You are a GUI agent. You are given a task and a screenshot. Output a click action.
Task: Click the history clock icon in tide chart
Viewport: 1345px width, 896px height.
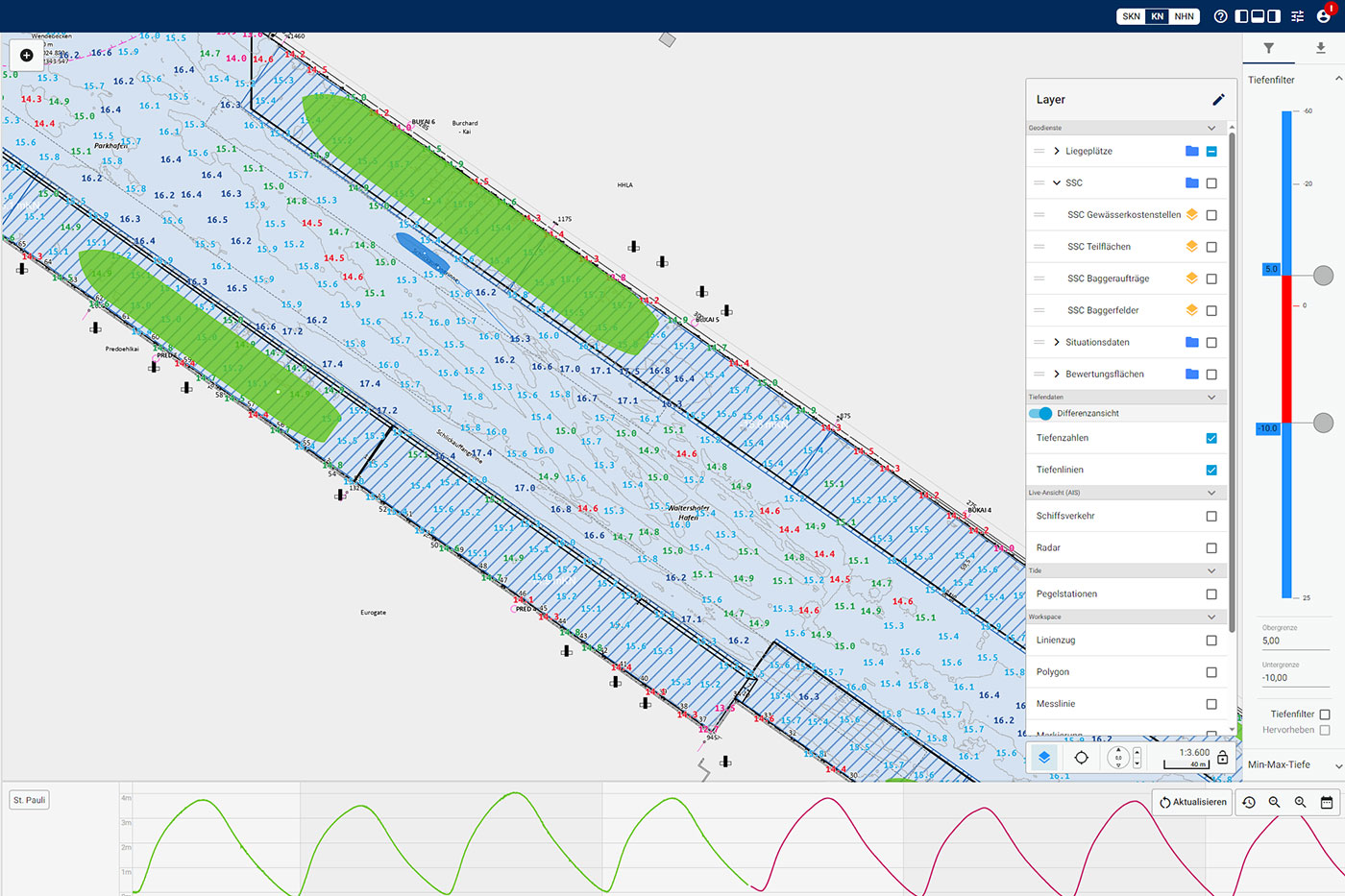point(1249,802)
